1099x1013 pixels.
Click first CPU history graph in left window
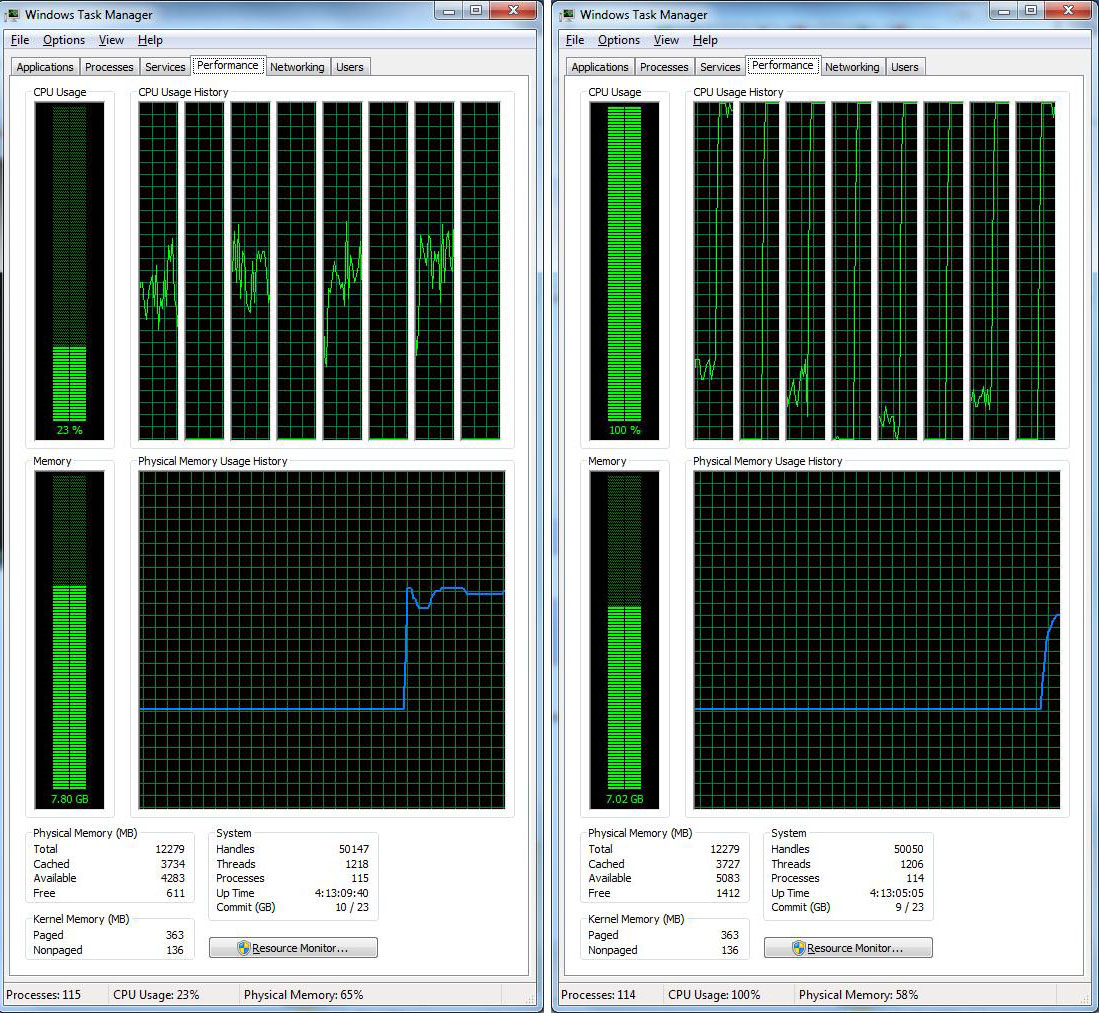click(158, 271)
